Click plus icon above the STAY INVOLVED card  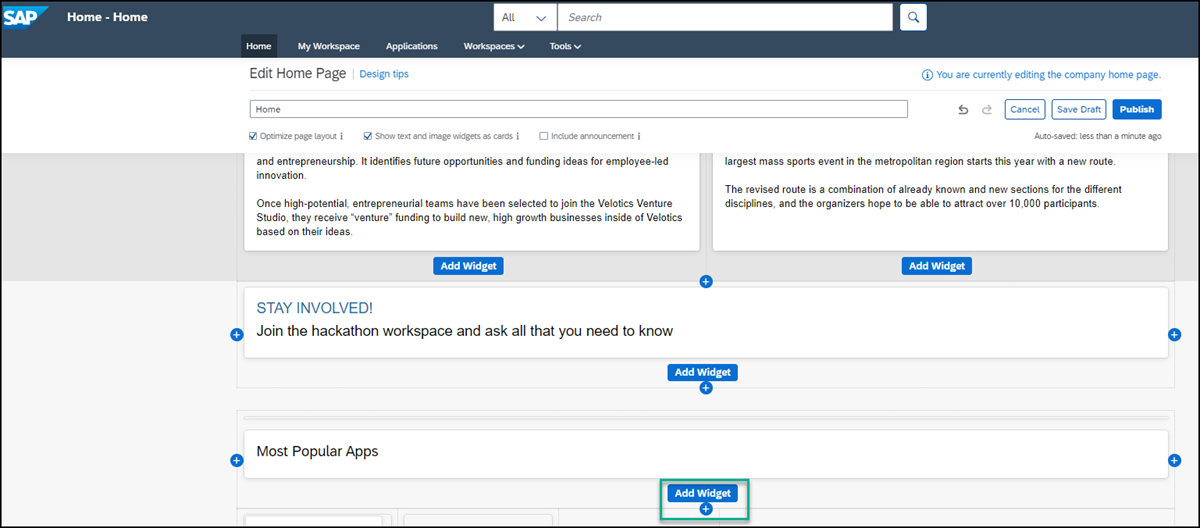pyautogui.click(x=705, y=282)
